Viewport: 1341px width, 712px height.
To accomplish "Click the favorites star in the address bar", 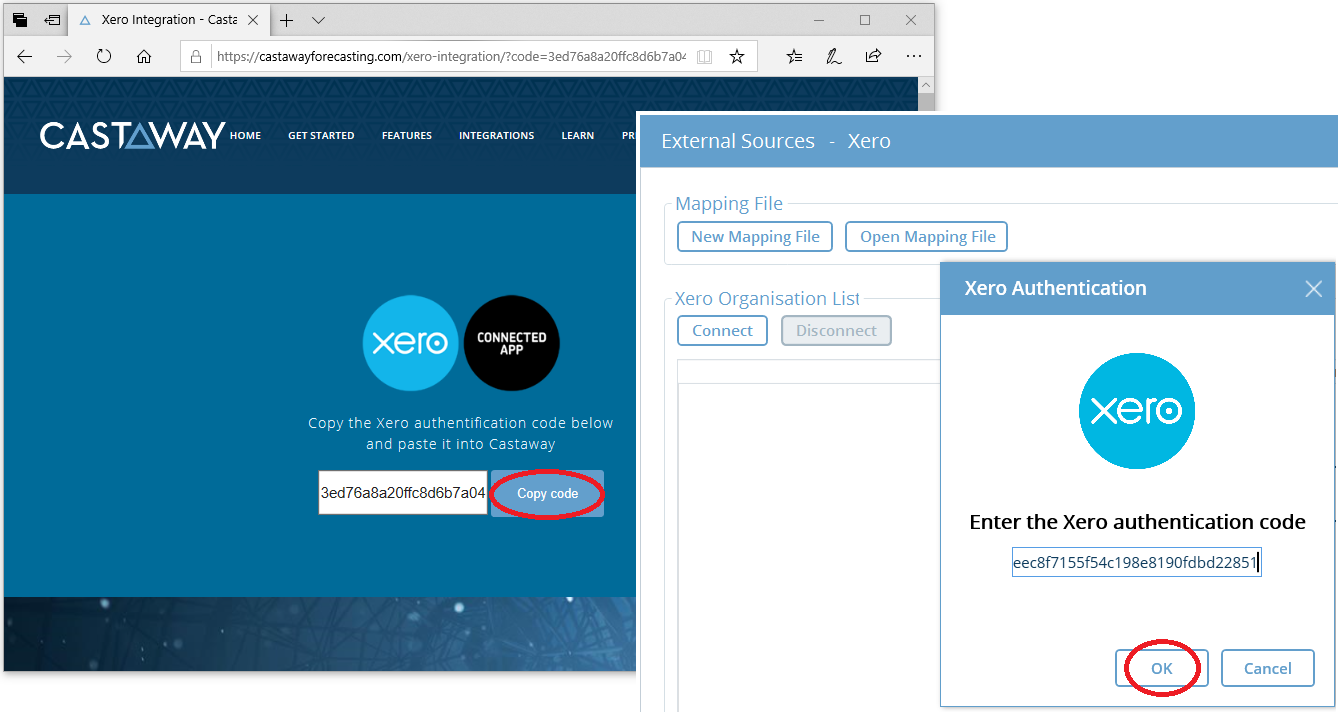I will coord(737,56).
